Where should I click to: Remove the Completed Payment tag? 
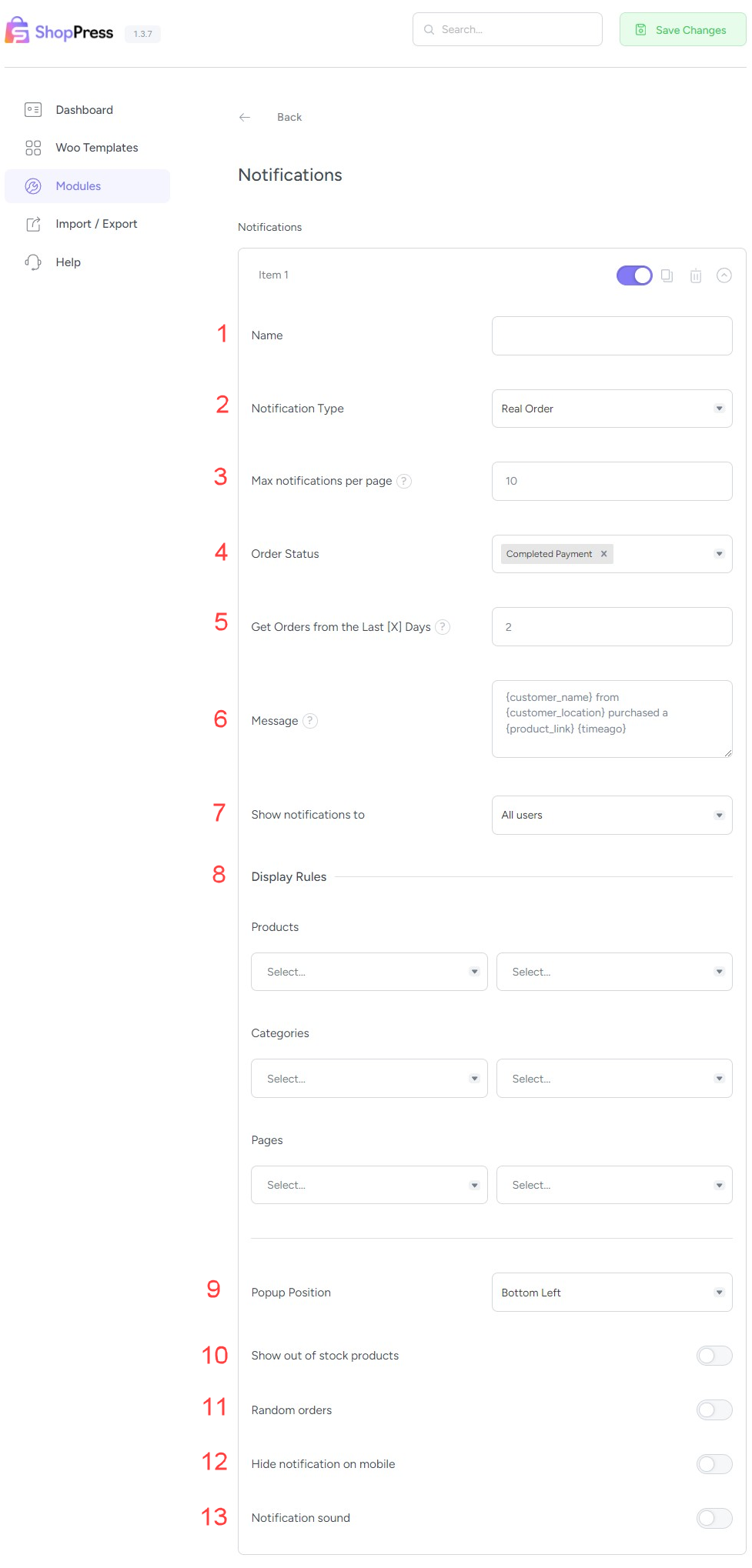604,554
